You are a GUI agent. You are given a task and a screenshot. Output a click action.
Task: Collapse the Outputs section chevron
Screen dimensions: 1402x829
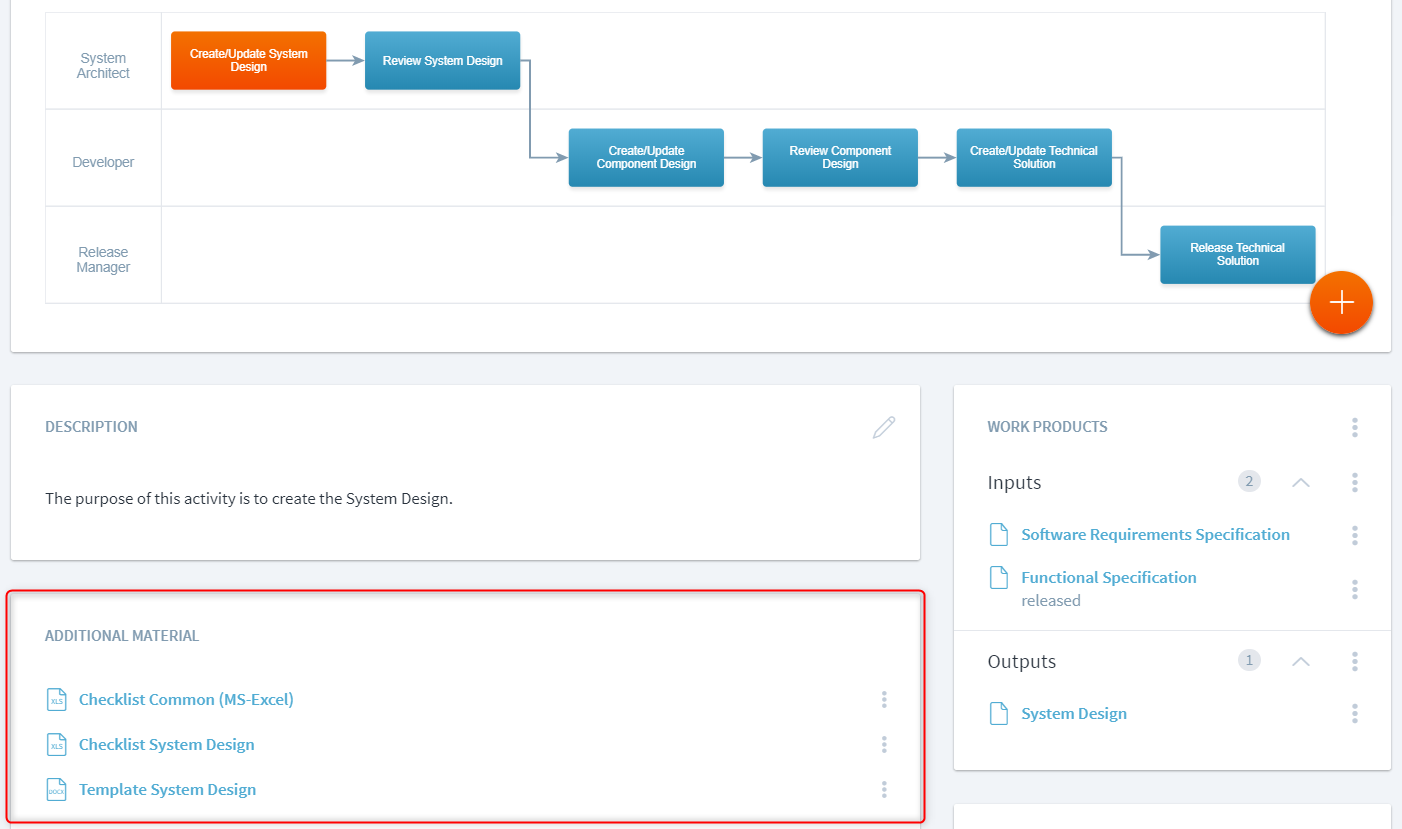pyautogui.click(x=1300, y=662)
